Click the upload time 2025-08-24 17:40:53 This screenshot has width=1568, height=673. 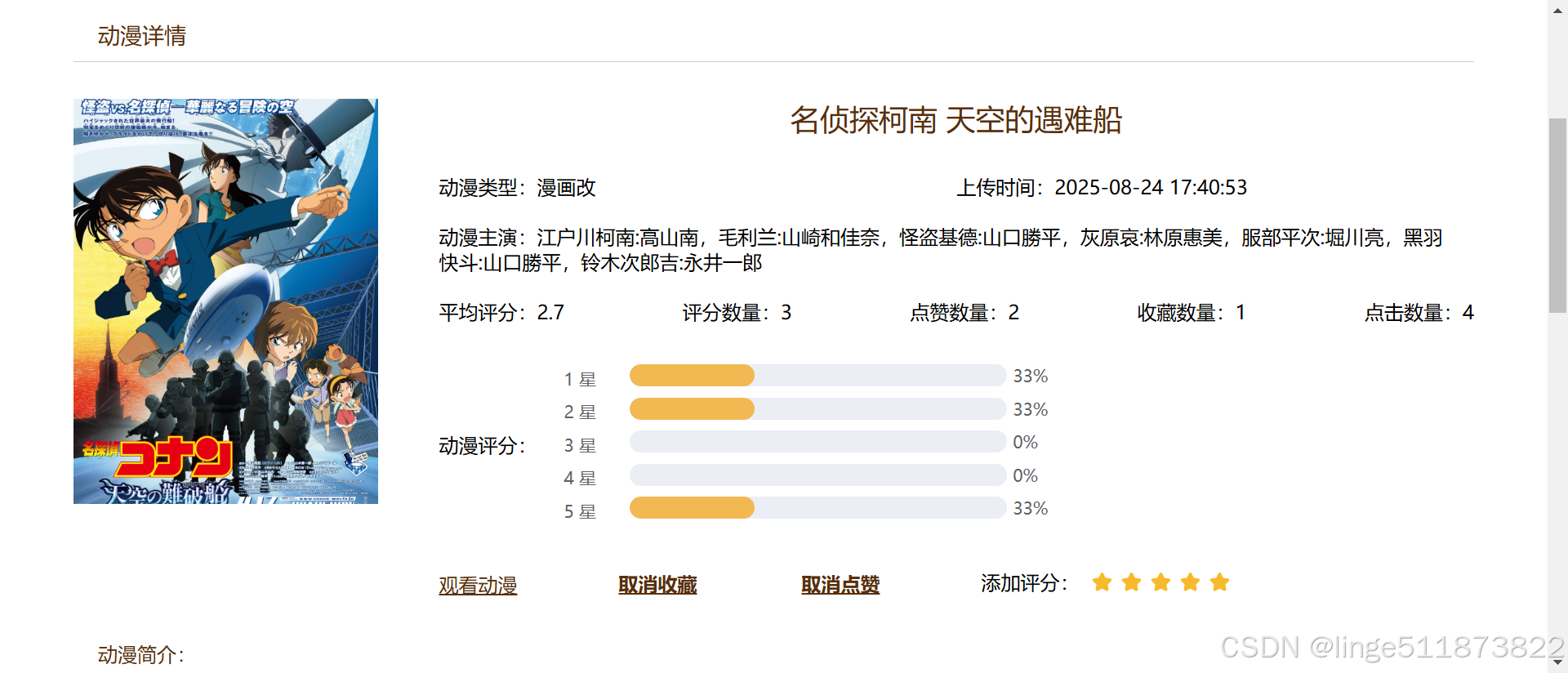pos(1150,187)
